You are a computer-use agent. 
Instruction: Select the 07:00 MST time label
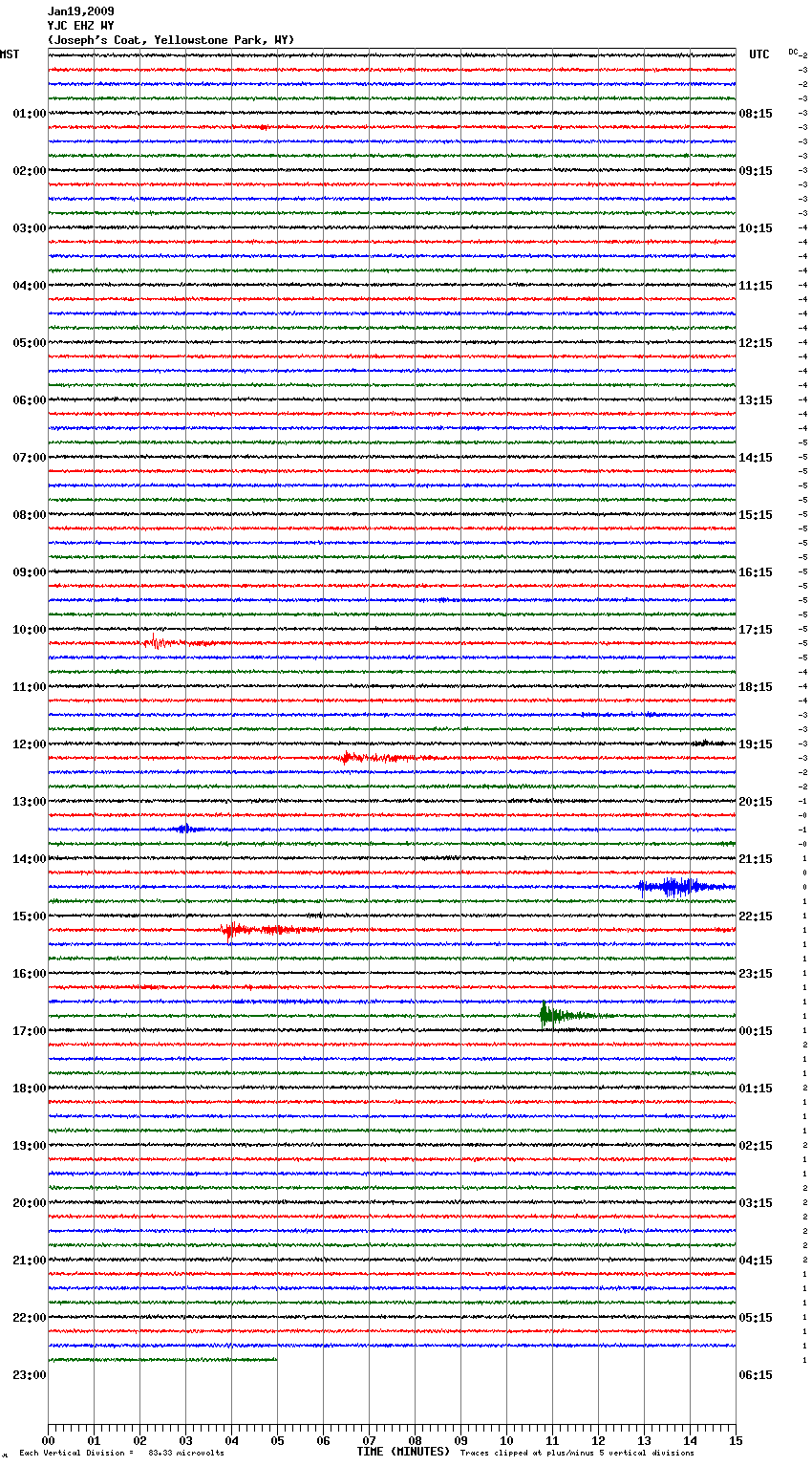[x=29, y=458]
